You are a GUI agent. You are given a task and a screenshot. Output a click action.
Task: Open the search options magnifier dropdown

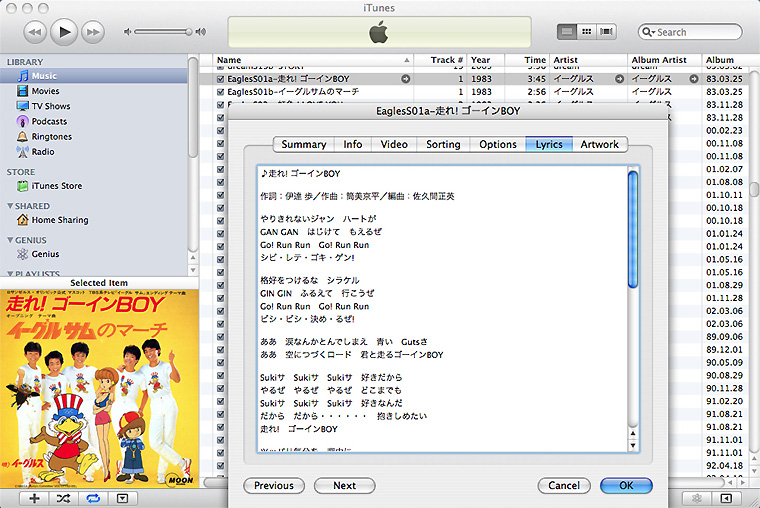(648, 32)
